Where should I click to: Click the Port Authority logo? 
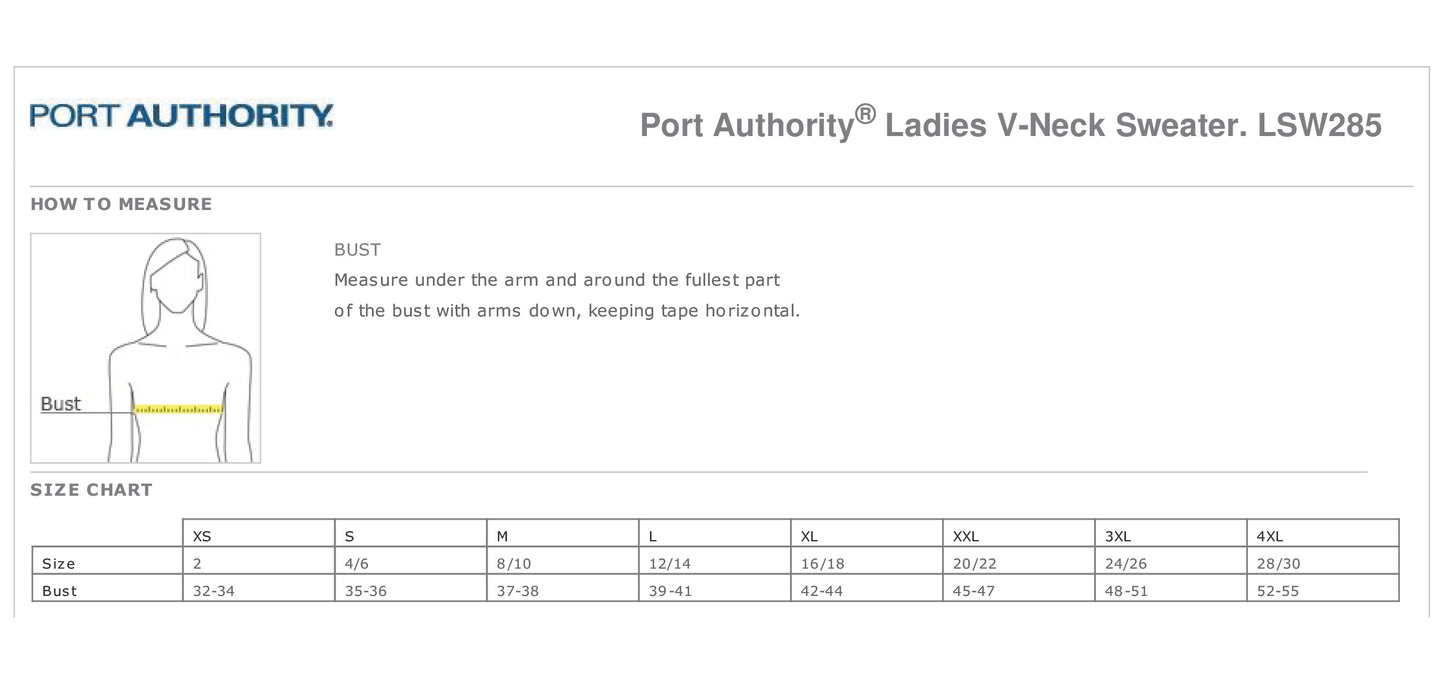181,116
